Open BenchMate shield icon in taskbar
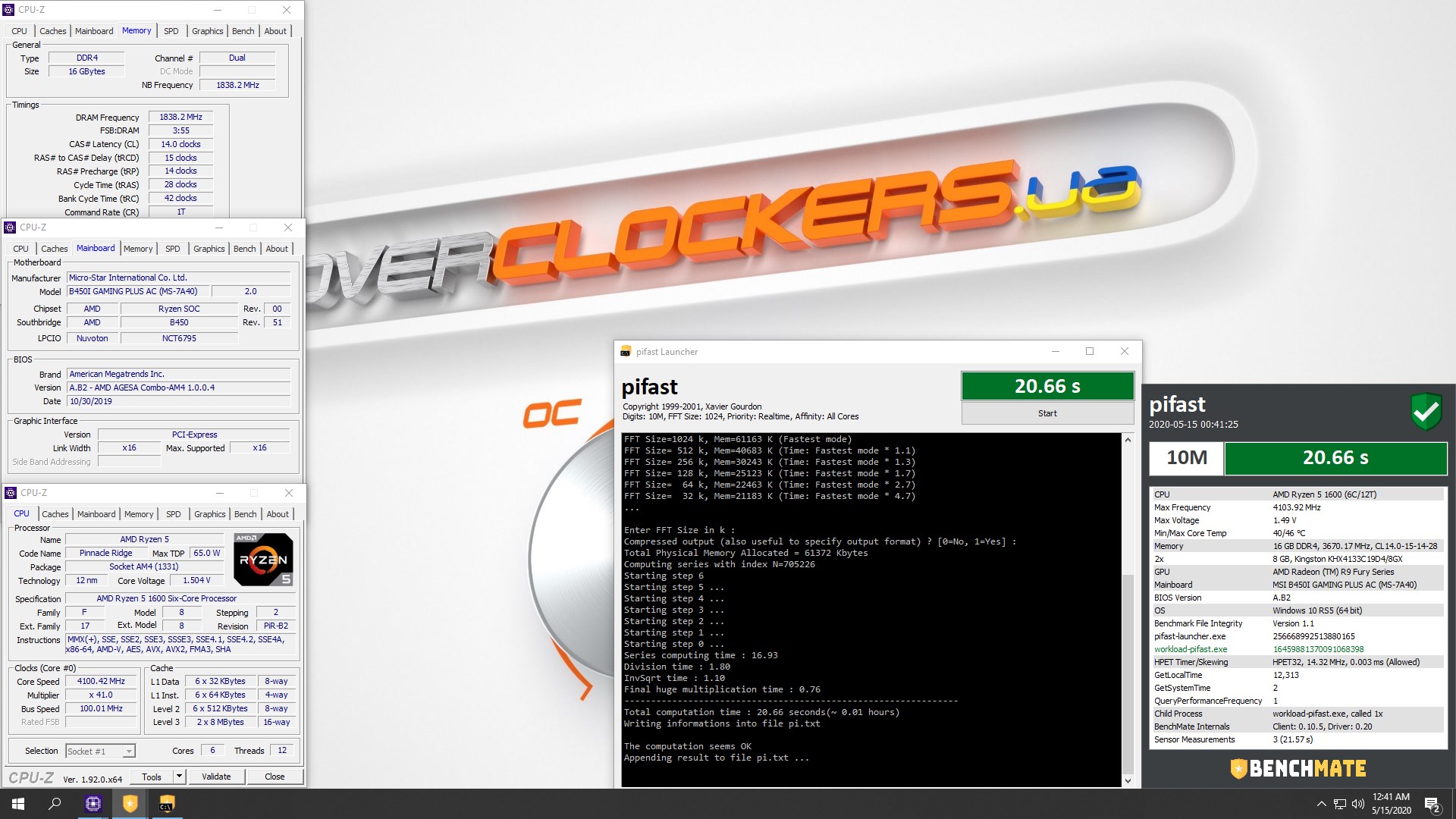 [130, 804]
